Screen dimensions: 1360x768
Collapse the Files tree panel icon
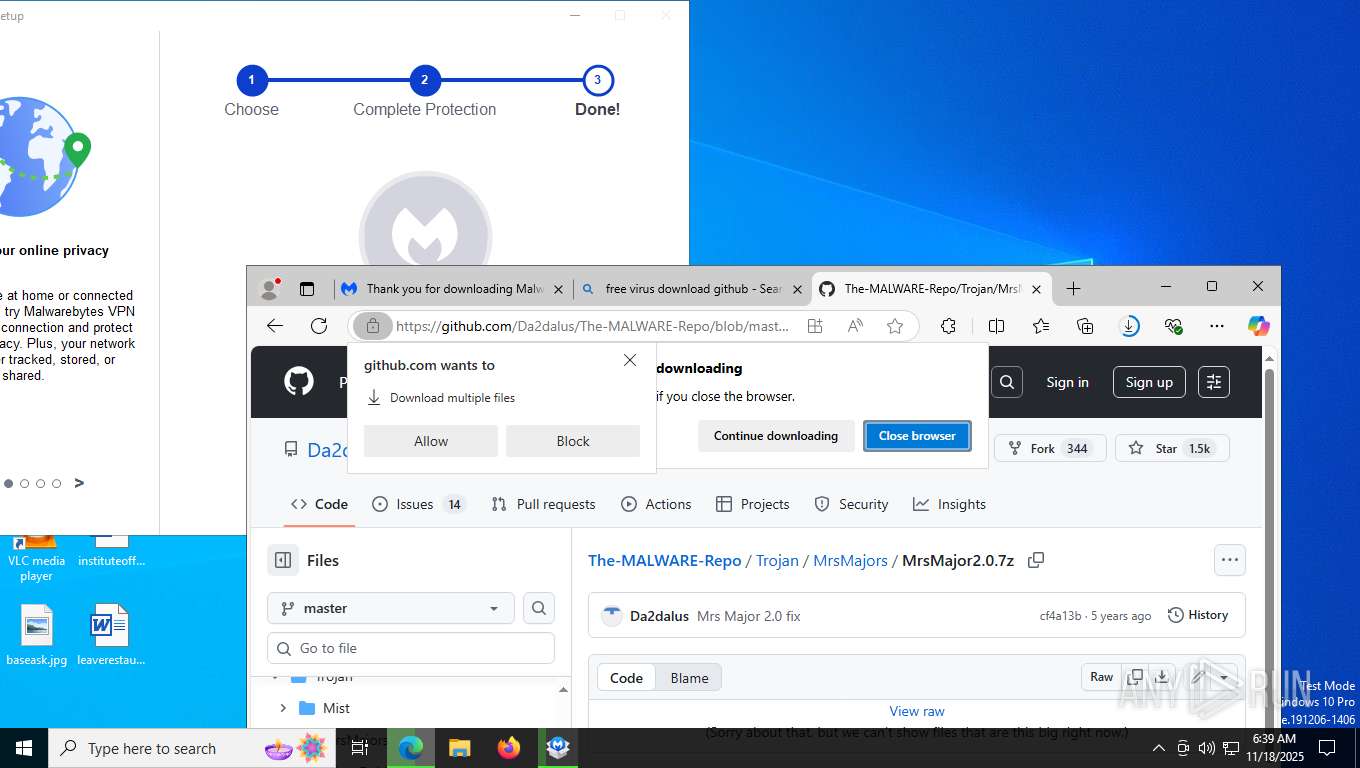pyautogui.click(x=283, y=561)
